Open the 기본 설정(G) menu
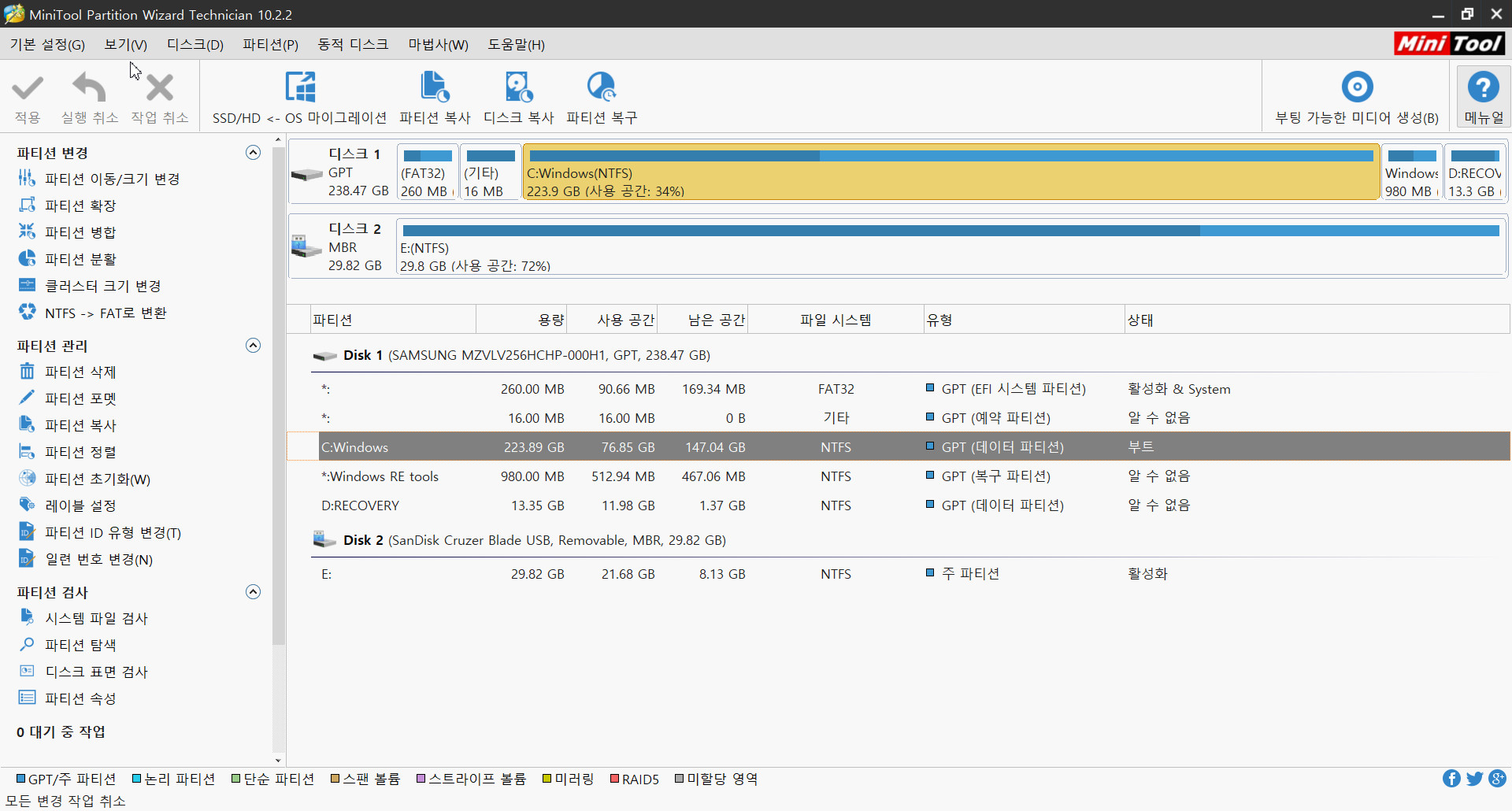 point(47,44)
